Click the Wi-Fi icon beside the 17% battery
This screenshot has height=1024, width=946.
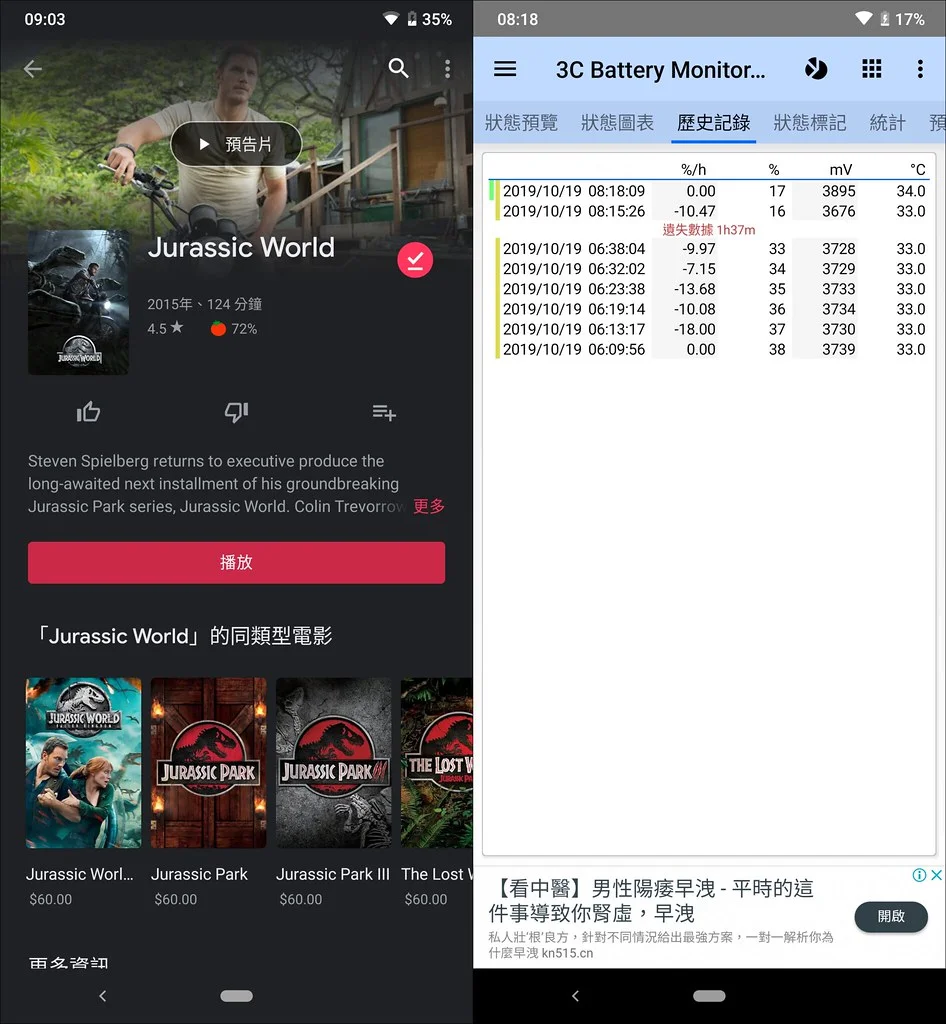pos(864,19)
